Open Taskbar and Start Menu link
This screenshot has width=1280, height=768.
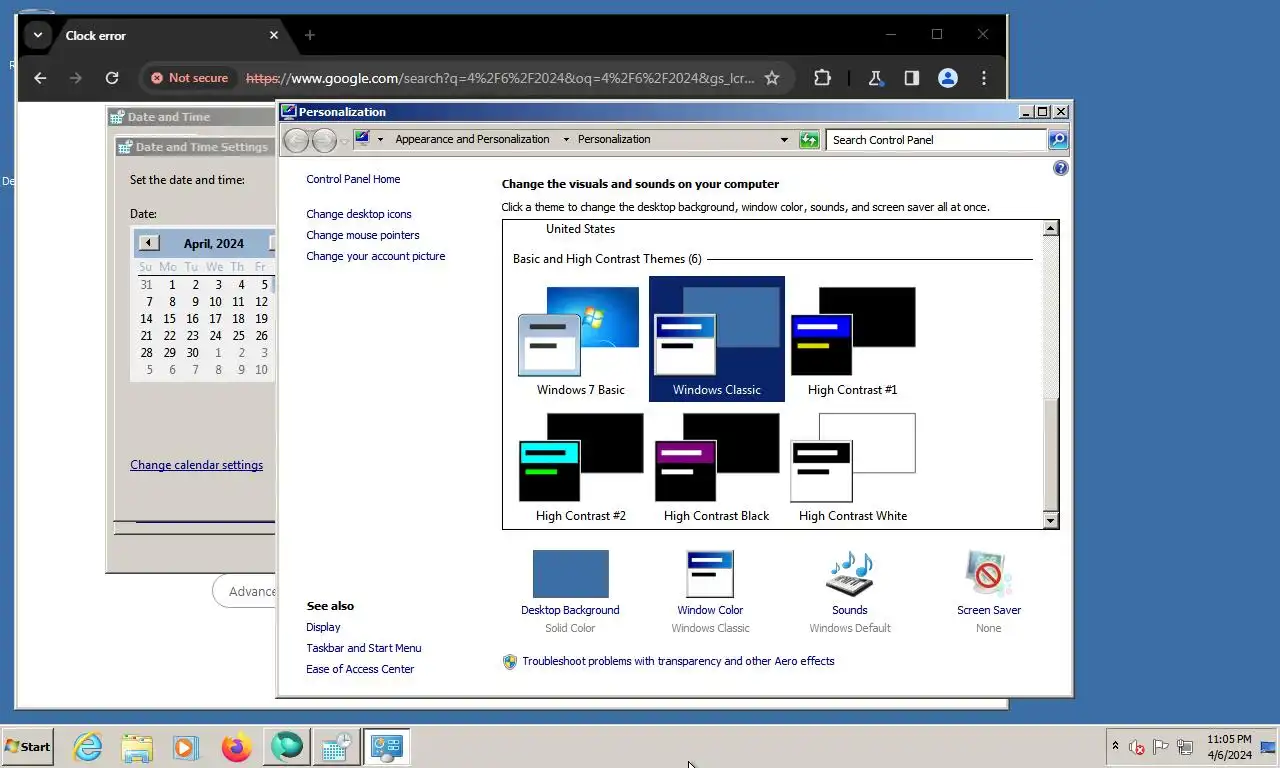coord(364,648)
